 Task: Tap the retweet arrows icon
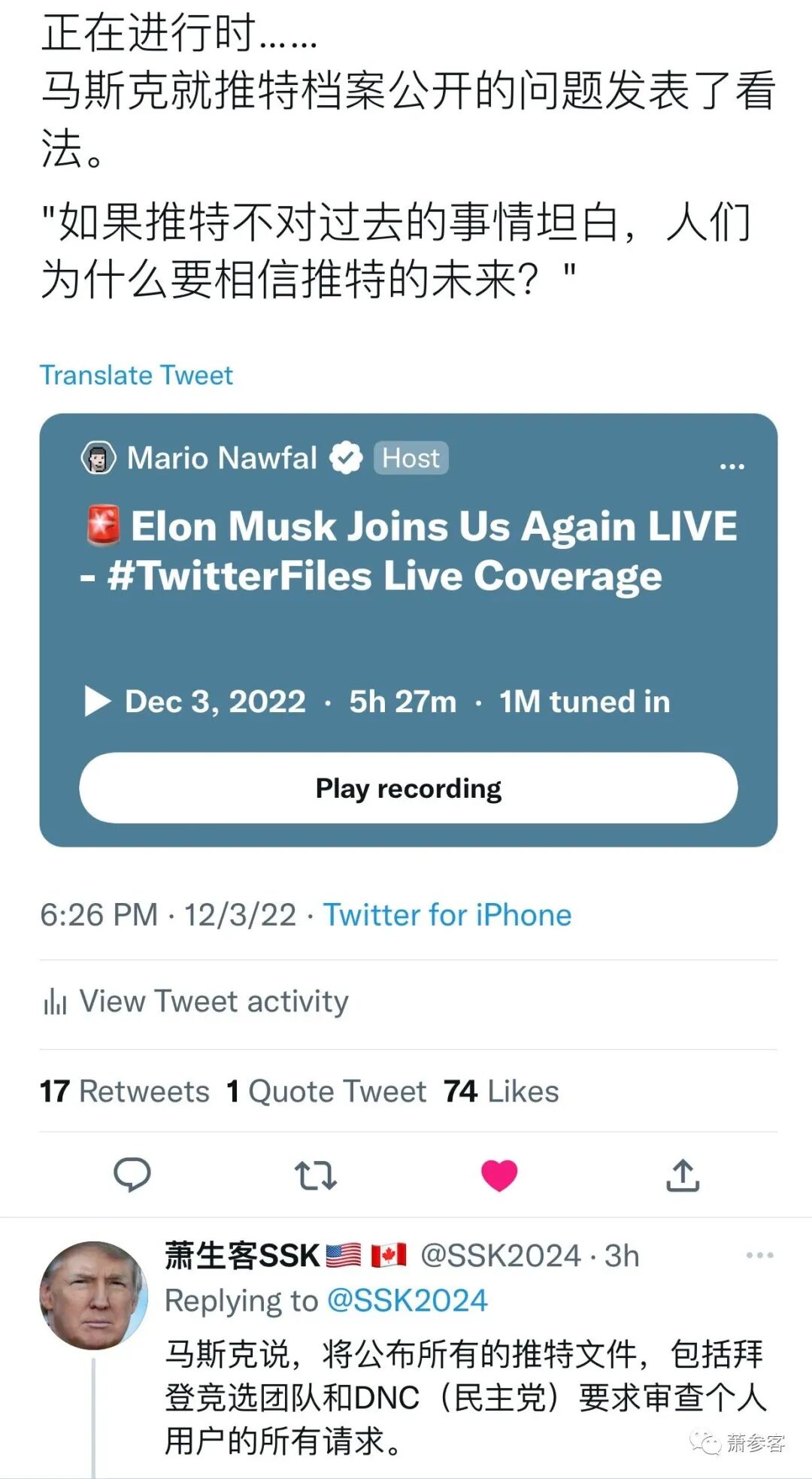[316, 1175]
